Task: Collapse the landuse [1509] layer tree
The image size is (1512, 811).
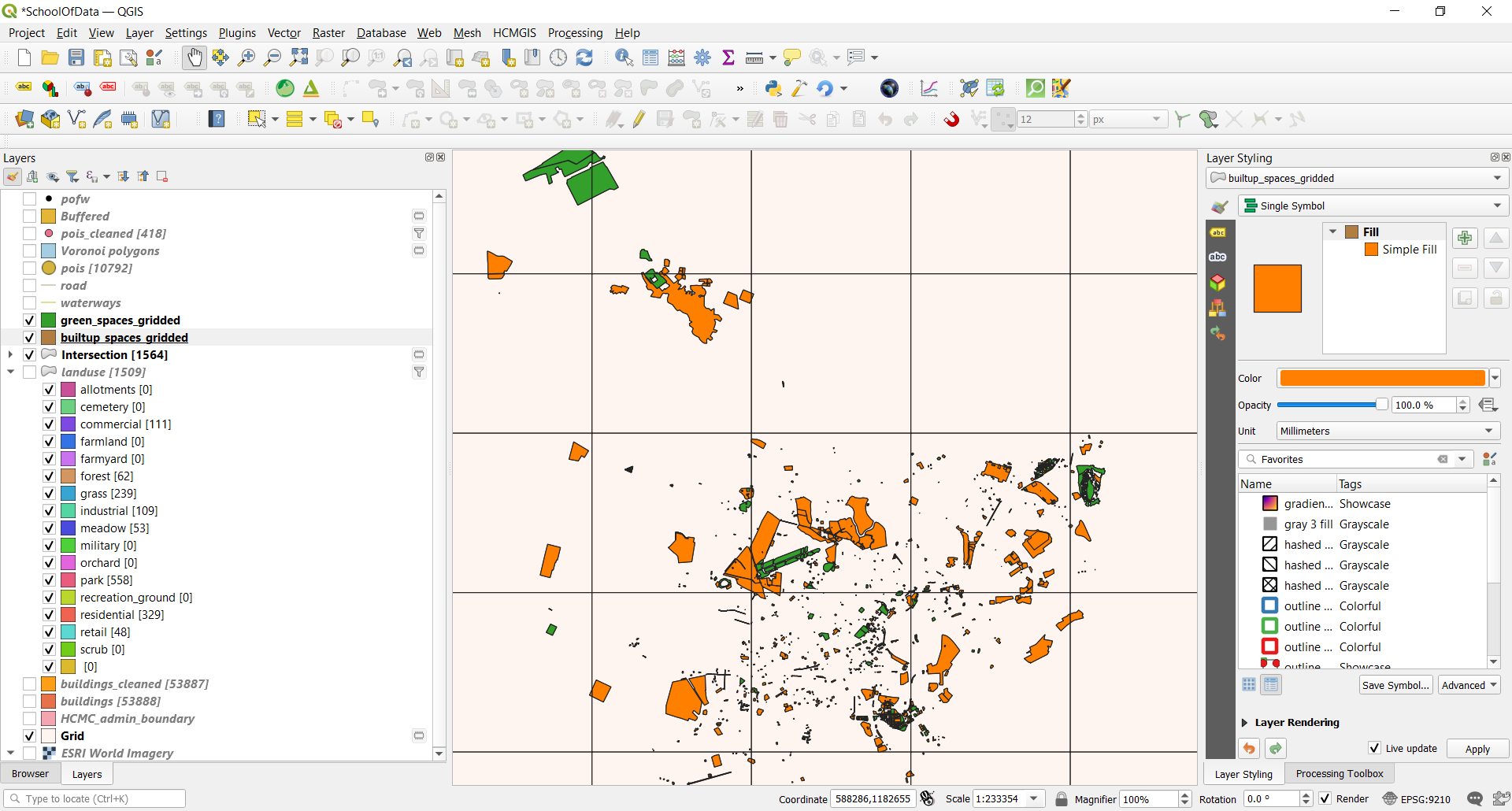Action: click(x=10, y=372)
